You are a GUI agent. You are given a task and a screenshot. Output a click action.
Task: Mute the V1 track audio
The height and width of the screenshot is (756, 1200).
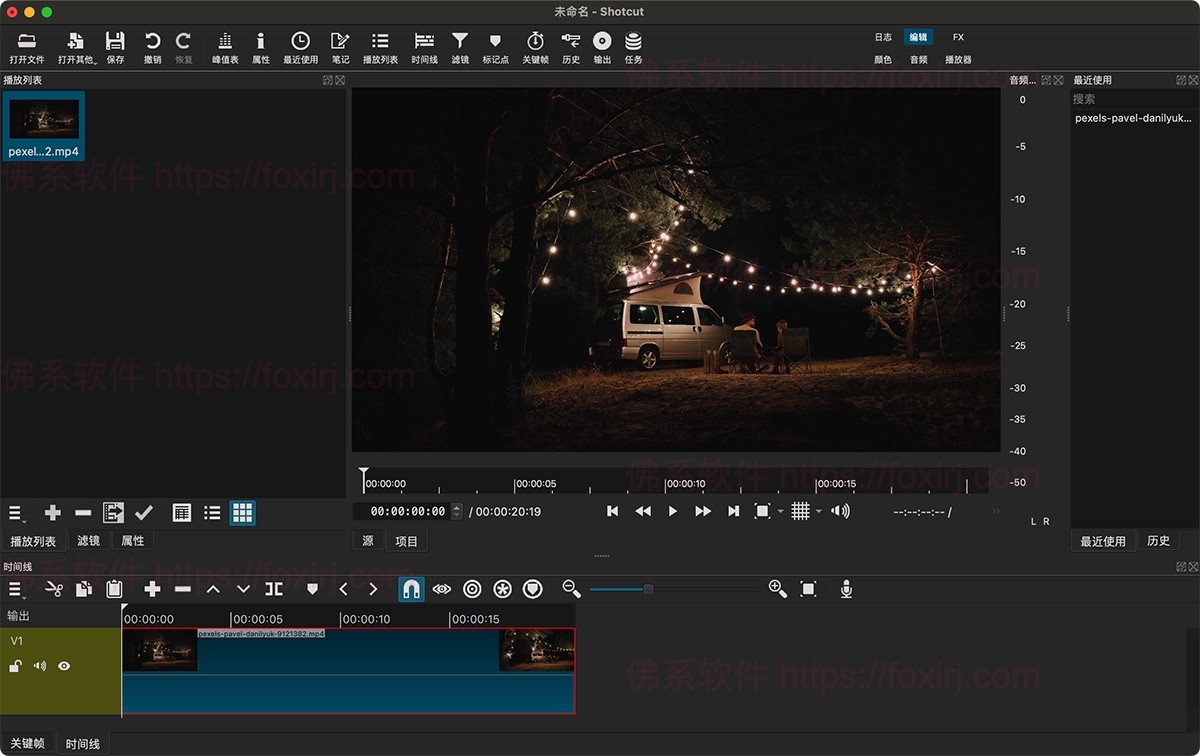[x=40, y=666]
